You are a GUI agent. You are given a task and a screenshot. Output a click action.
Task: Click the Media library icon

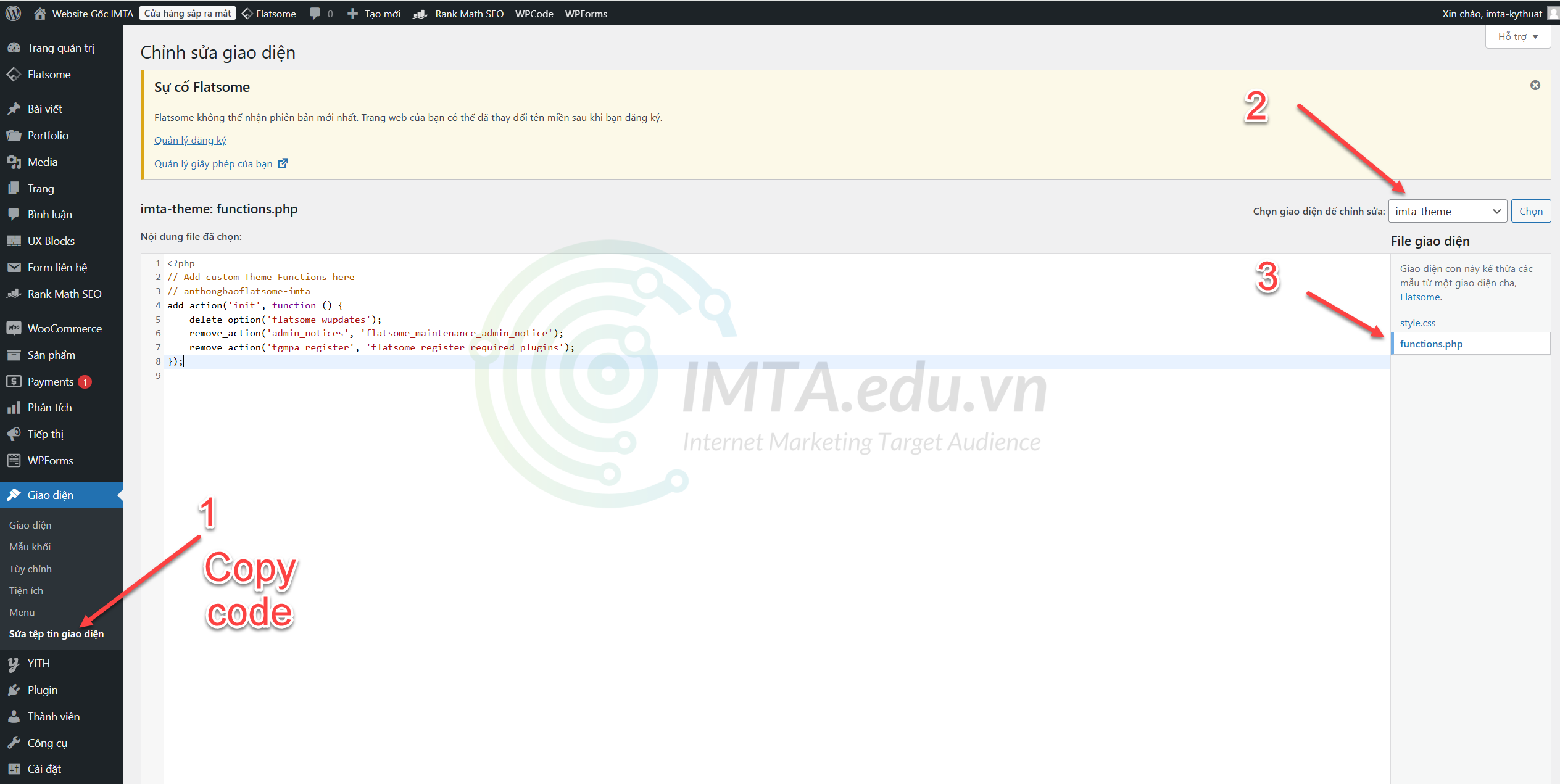click(15, 161)
